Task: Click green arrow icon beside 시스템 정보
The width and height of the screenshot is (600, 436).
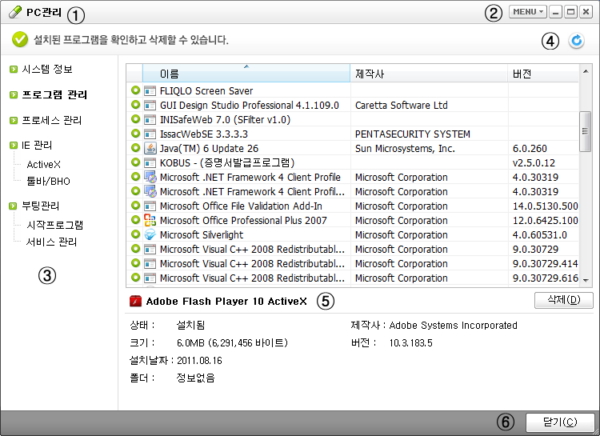Action: coord(13,69)
